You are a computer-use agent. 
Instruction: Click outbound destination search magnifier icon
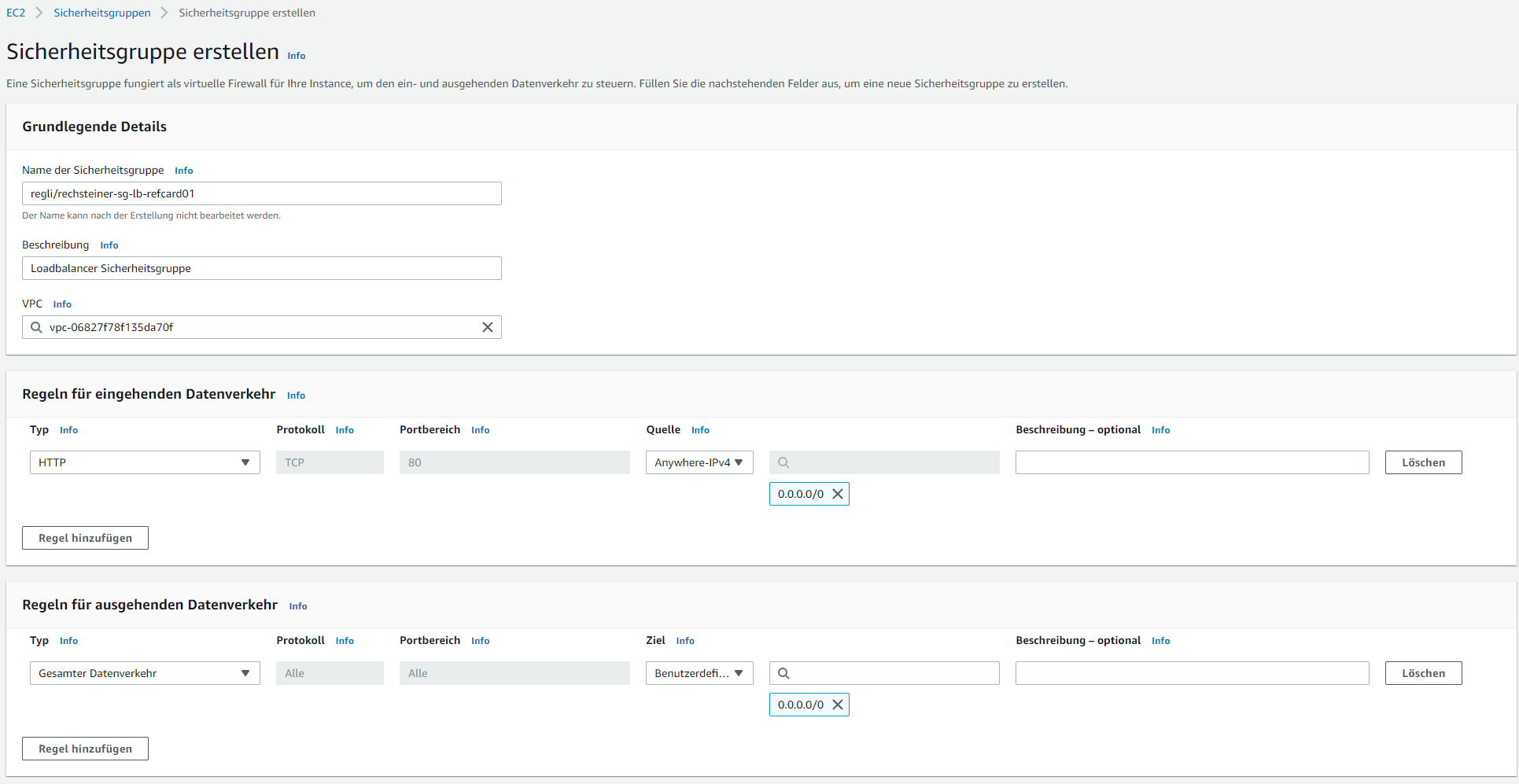pyautogui.click(x=783, y=673)
